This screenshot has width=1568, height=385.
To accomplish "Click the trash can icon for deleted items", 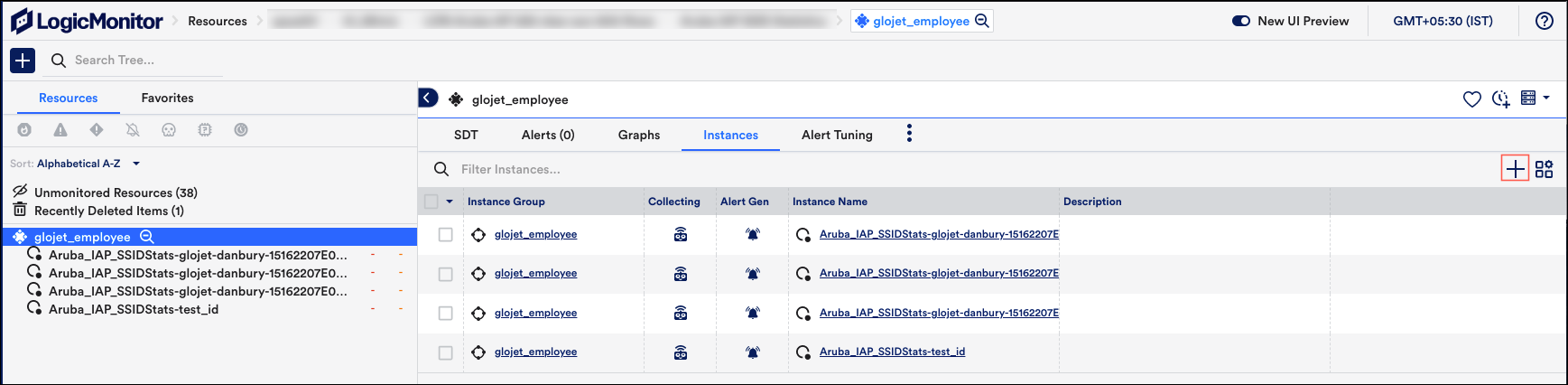I will pyautogui.click(x=20, y=210).
